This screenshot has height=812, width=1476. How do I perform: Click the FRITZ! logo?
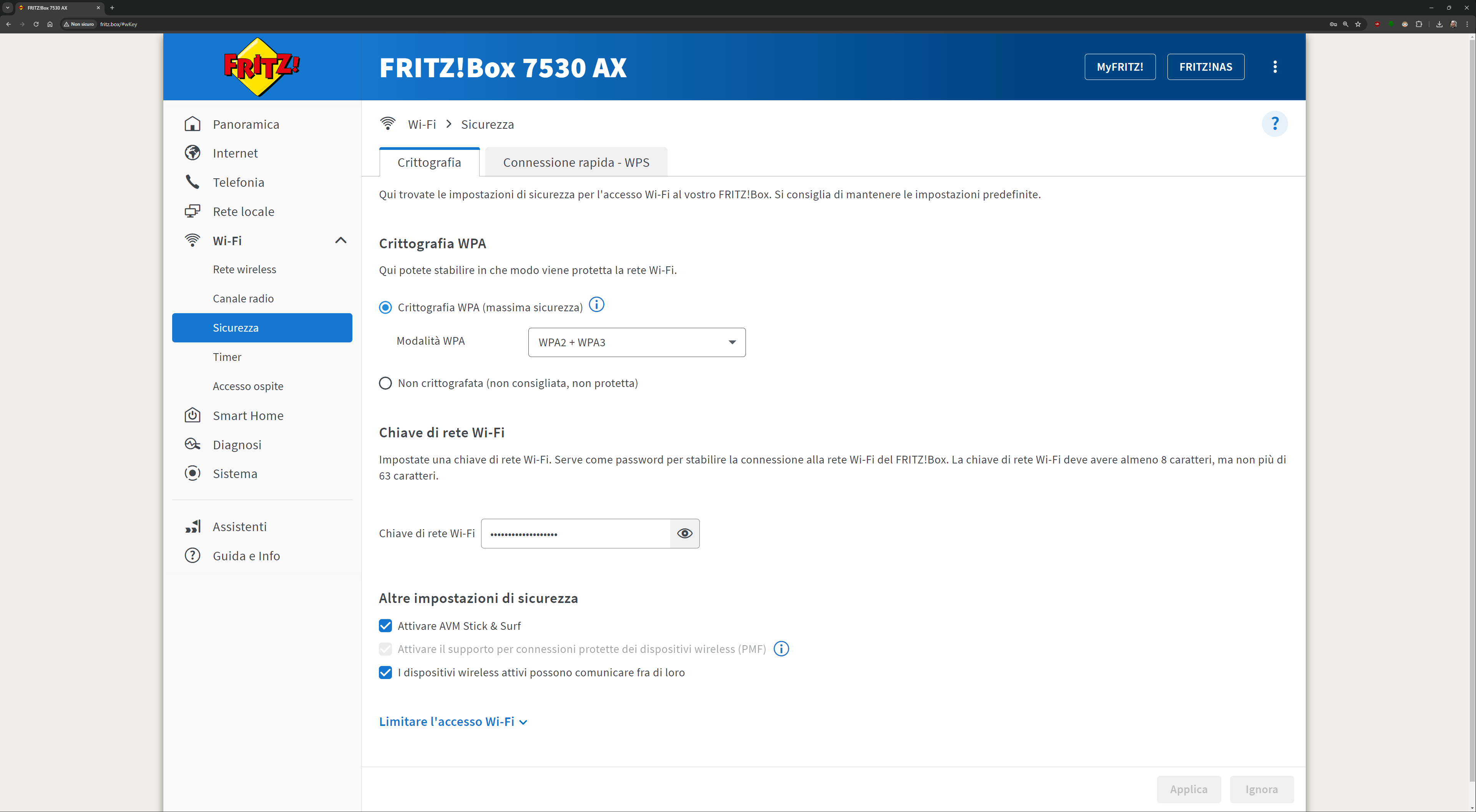tap(261, 67)
